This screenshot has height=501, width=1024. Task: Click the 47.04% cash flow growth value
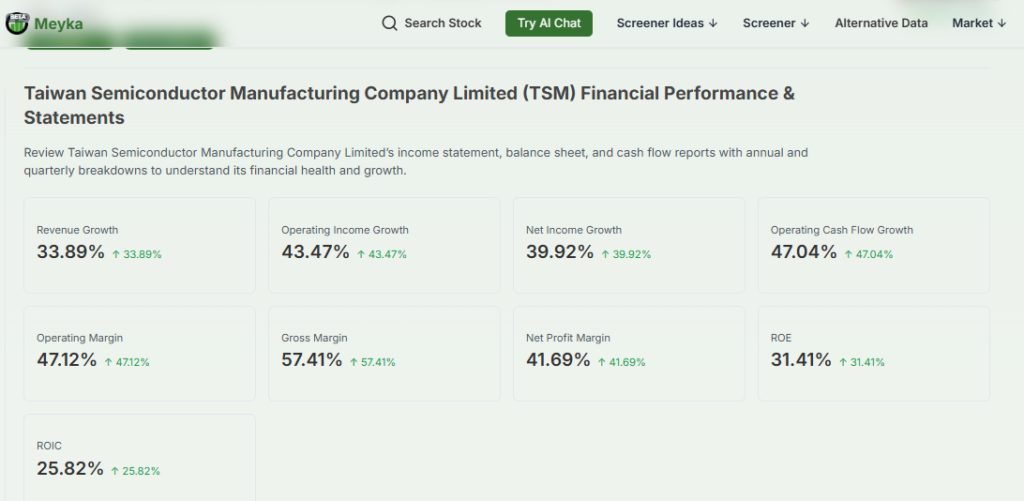(803, 252)
